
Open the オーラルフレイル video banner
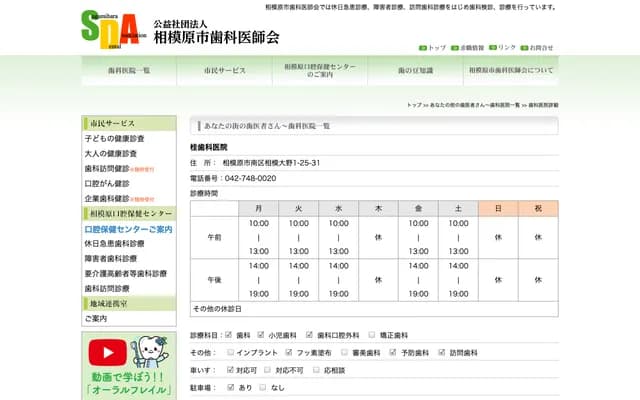pos(129,366)
